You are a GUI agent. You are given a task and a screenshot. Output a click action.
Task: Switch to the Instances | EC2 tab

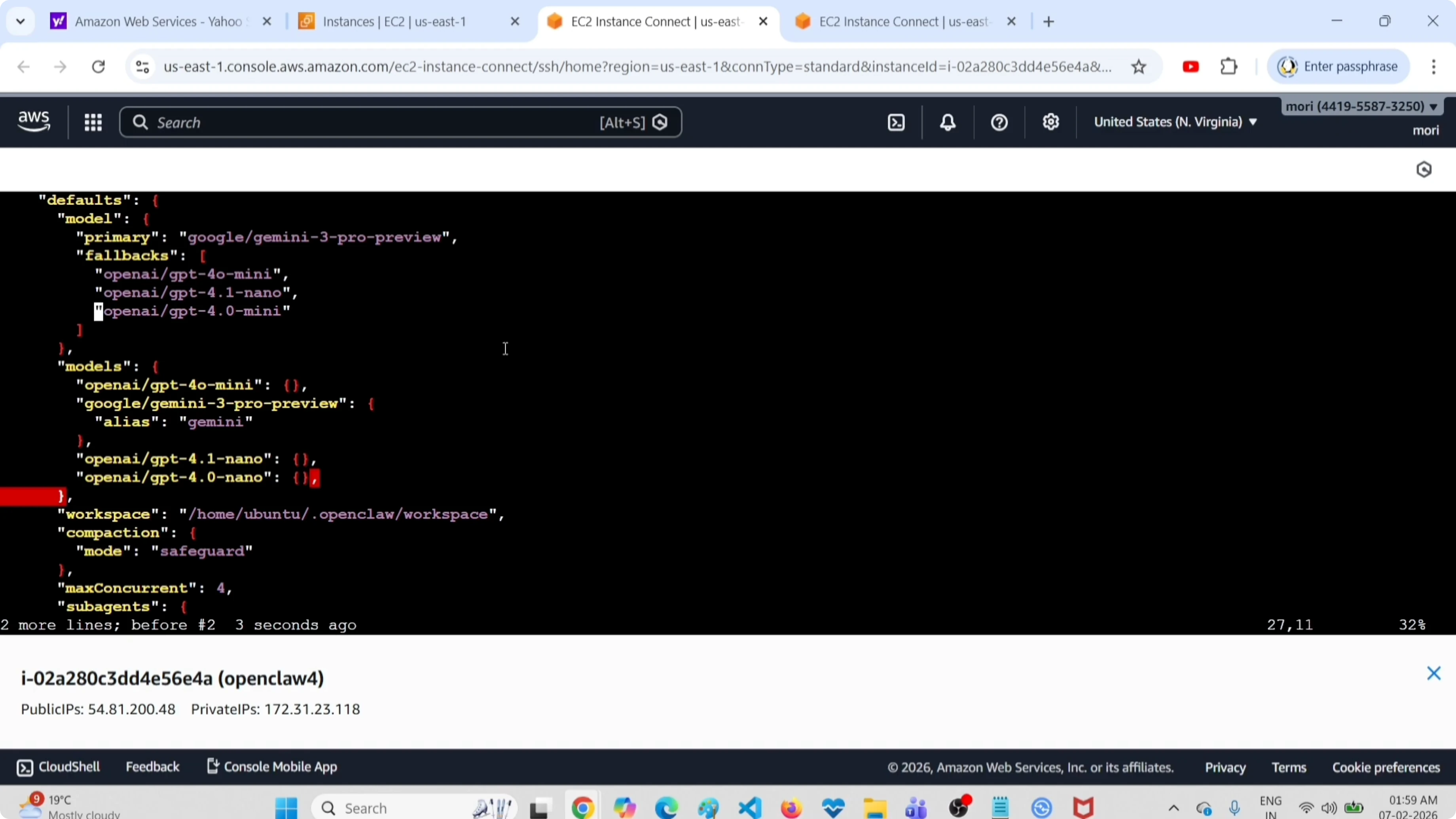[x=394, y=22]
